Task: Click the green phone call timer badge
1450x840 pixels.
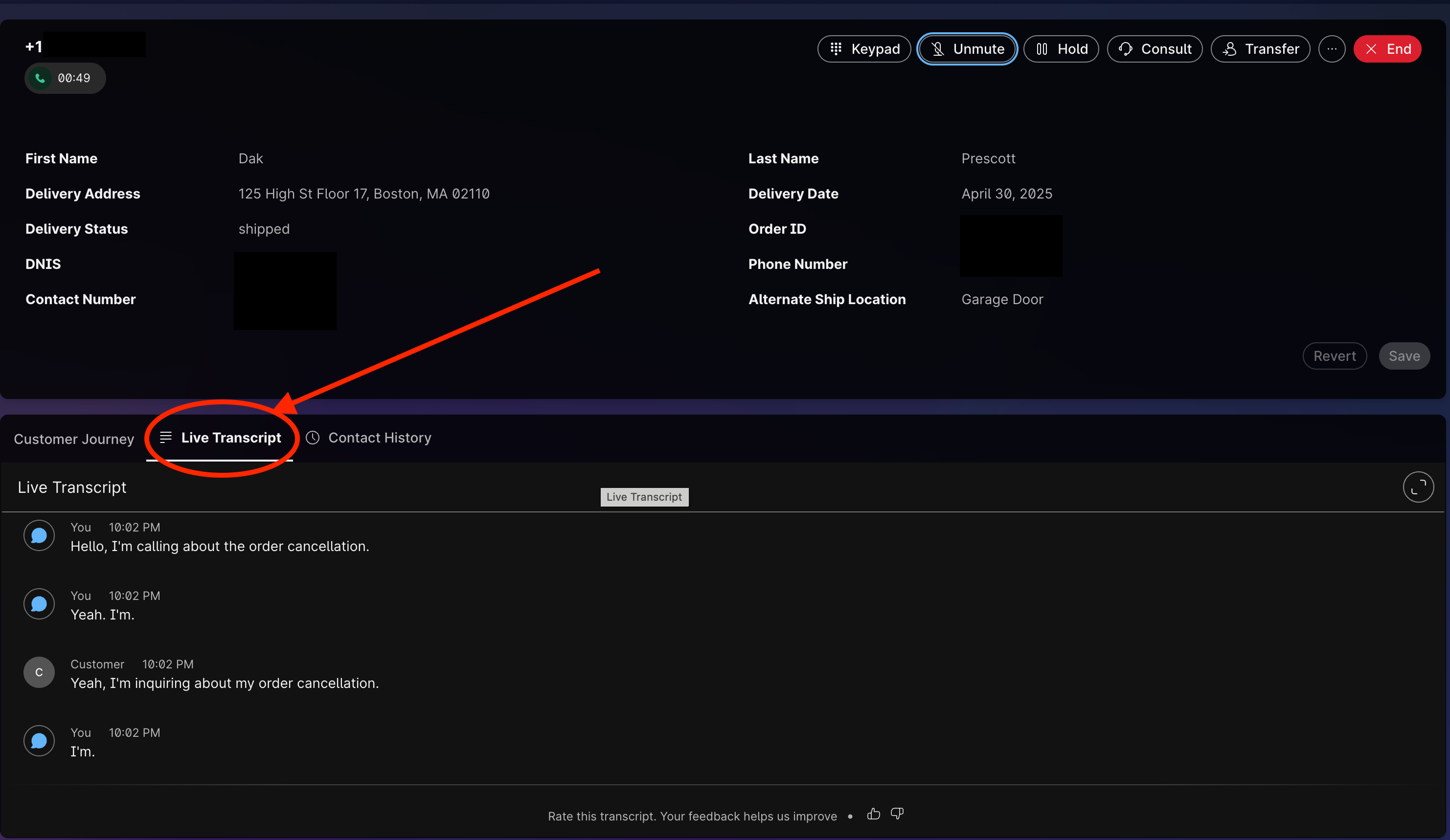Action: pyautogui.click(x=65, y=78)
